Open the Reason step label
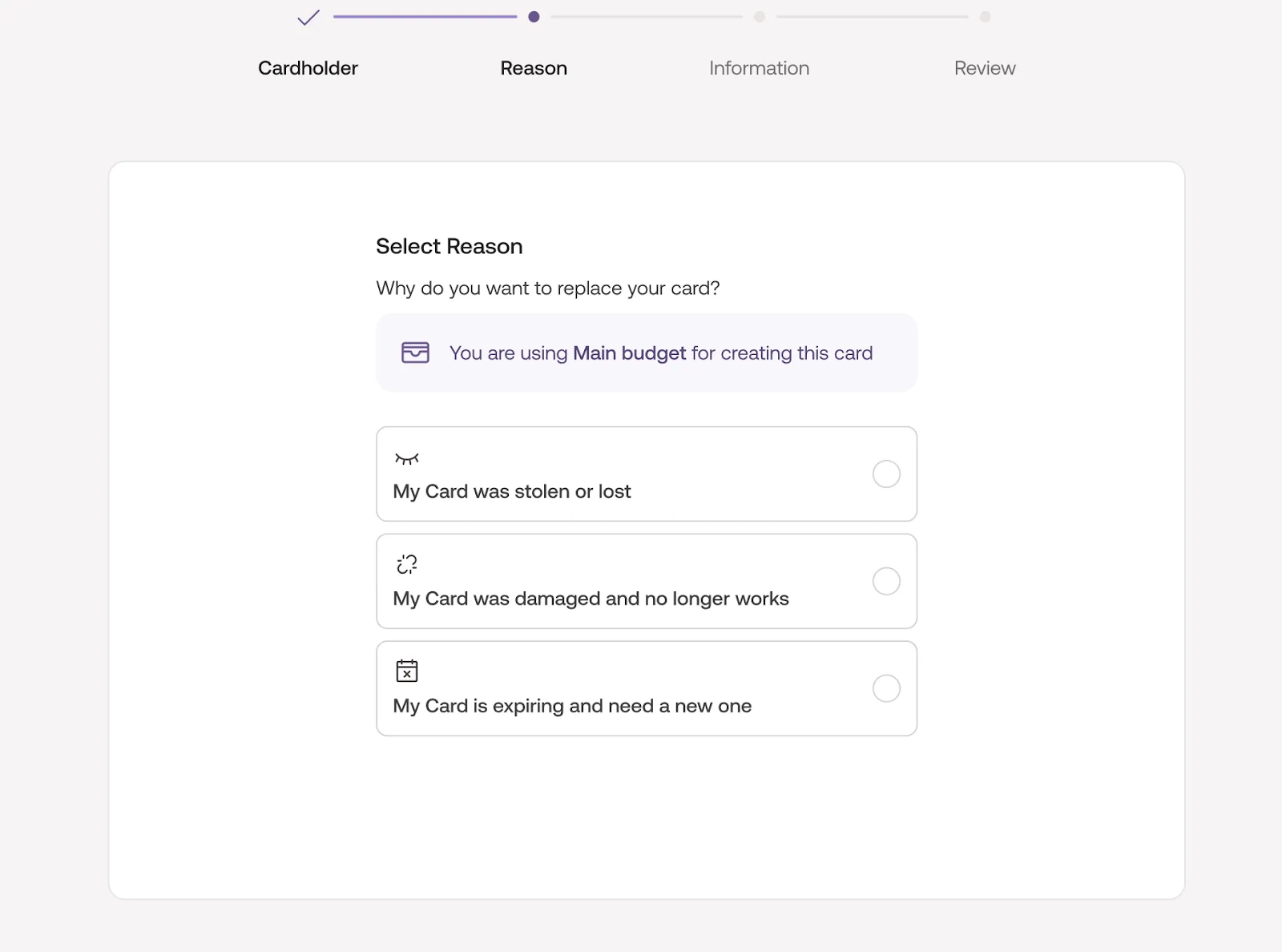The height and width of the screenshot is (952, 1282). click(534, 68)
